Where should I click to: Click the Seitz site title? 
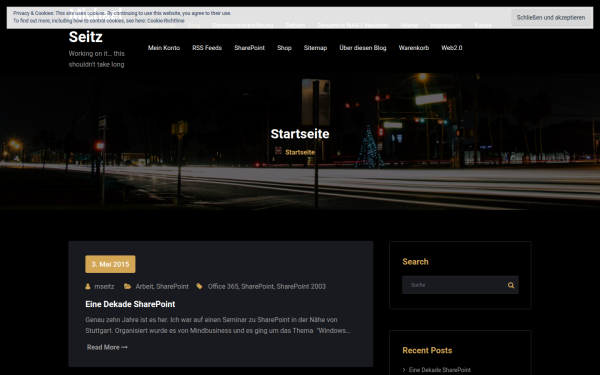(x=86, y=37)
